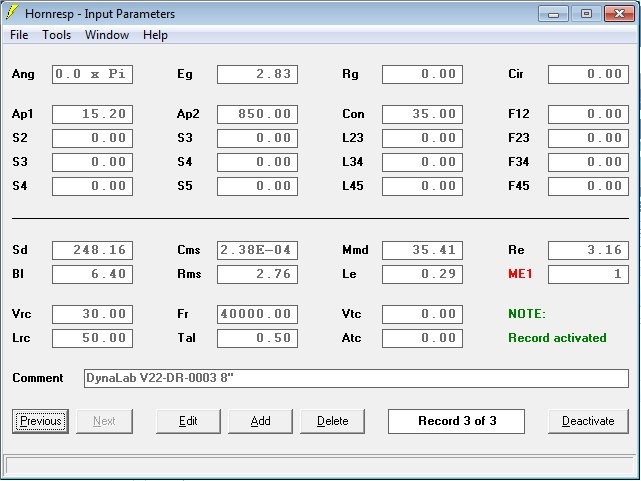
Task: Deactivate the current record
Action: pos(588,421)
